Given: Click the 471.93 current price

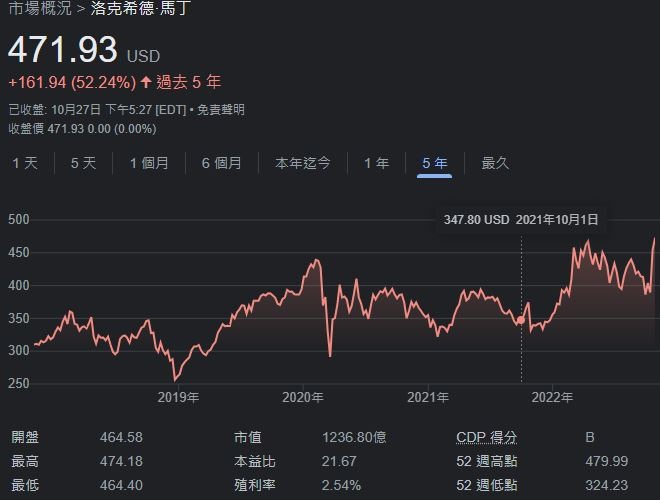Looking at the screenshot, I should pos(62,50).
